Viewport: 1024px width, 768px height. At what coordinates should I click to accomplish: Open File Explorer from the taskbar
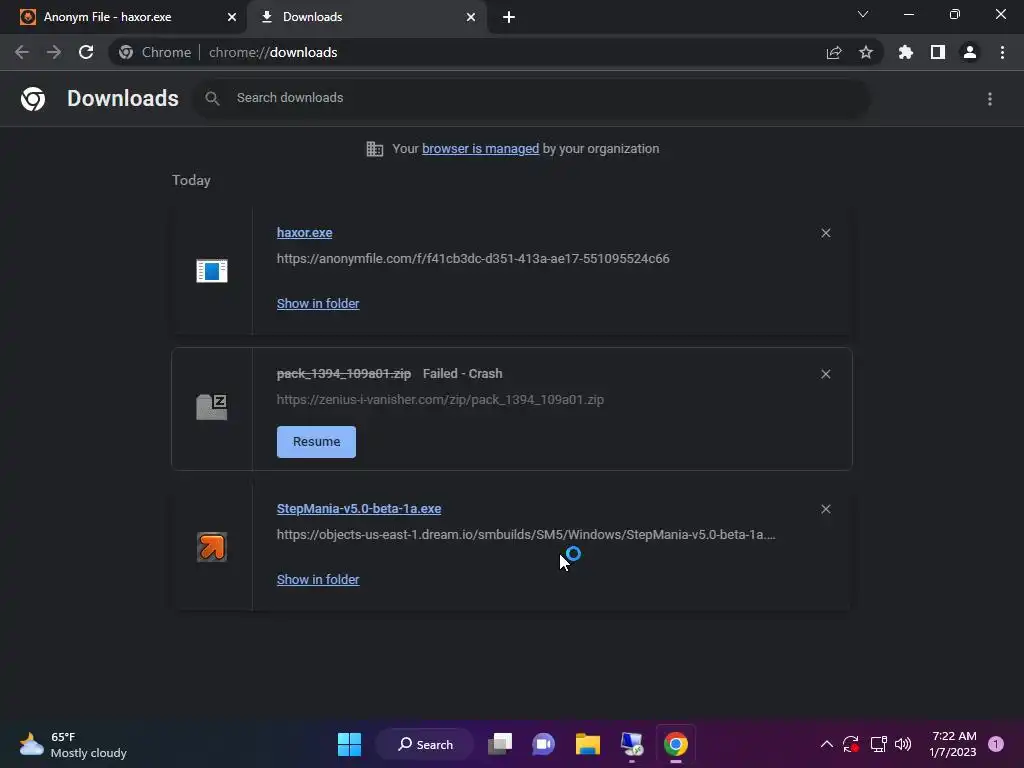coord(588,744)
